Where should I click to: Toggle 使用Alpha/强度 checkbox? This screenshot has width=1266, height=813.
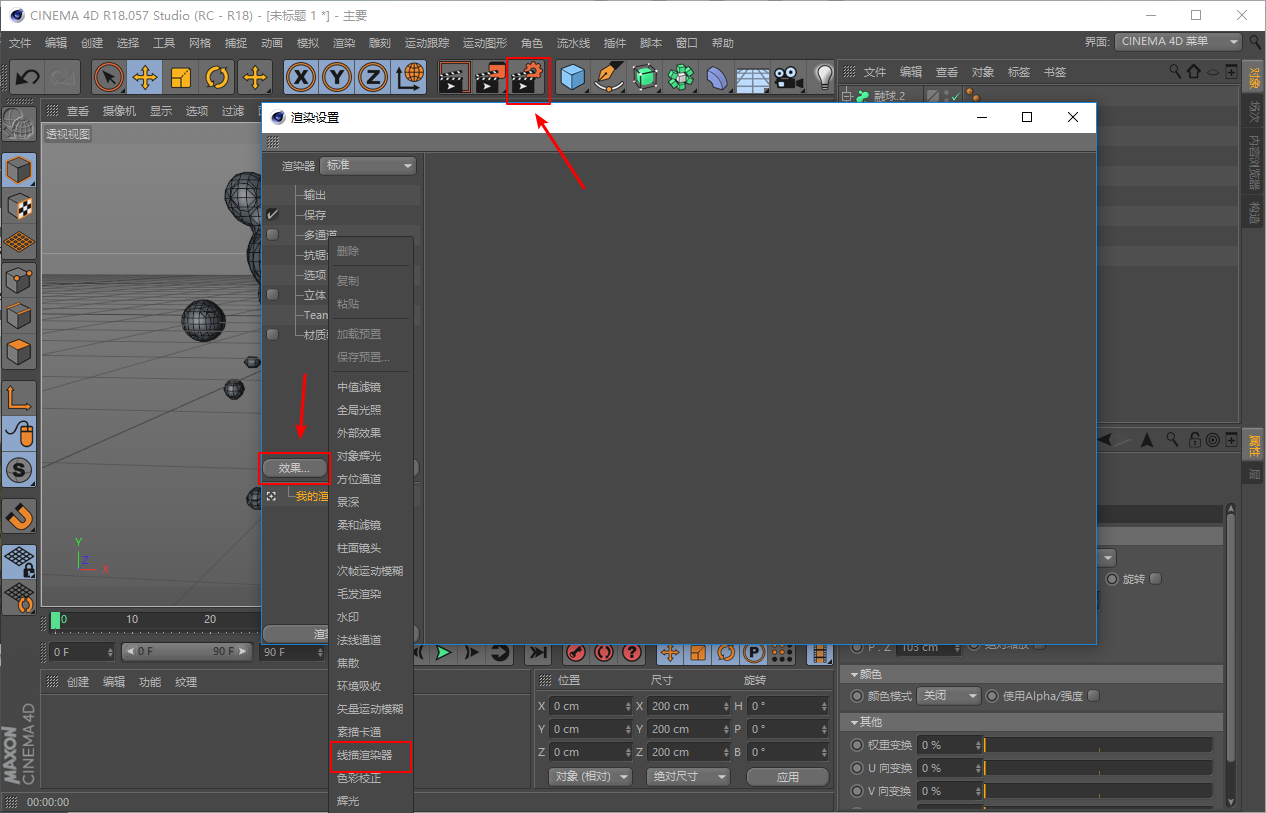[1093, 695]
